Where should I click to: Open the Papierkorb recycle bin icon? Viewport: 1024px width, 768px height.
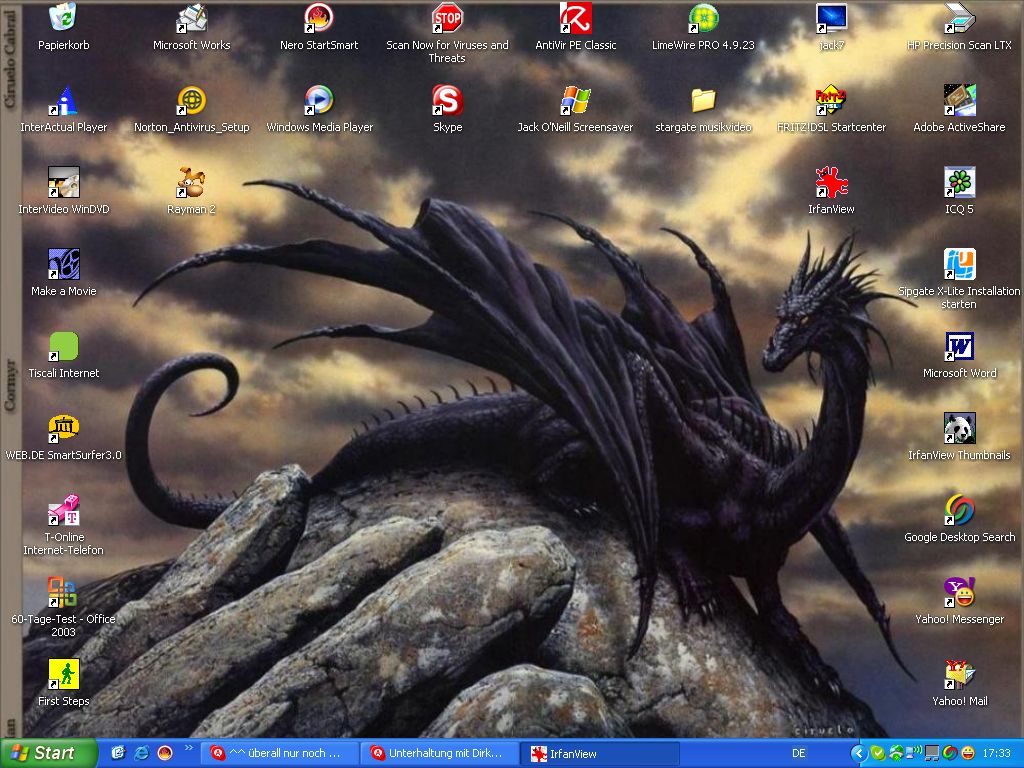pyautogui.click(x=63, y=19)
